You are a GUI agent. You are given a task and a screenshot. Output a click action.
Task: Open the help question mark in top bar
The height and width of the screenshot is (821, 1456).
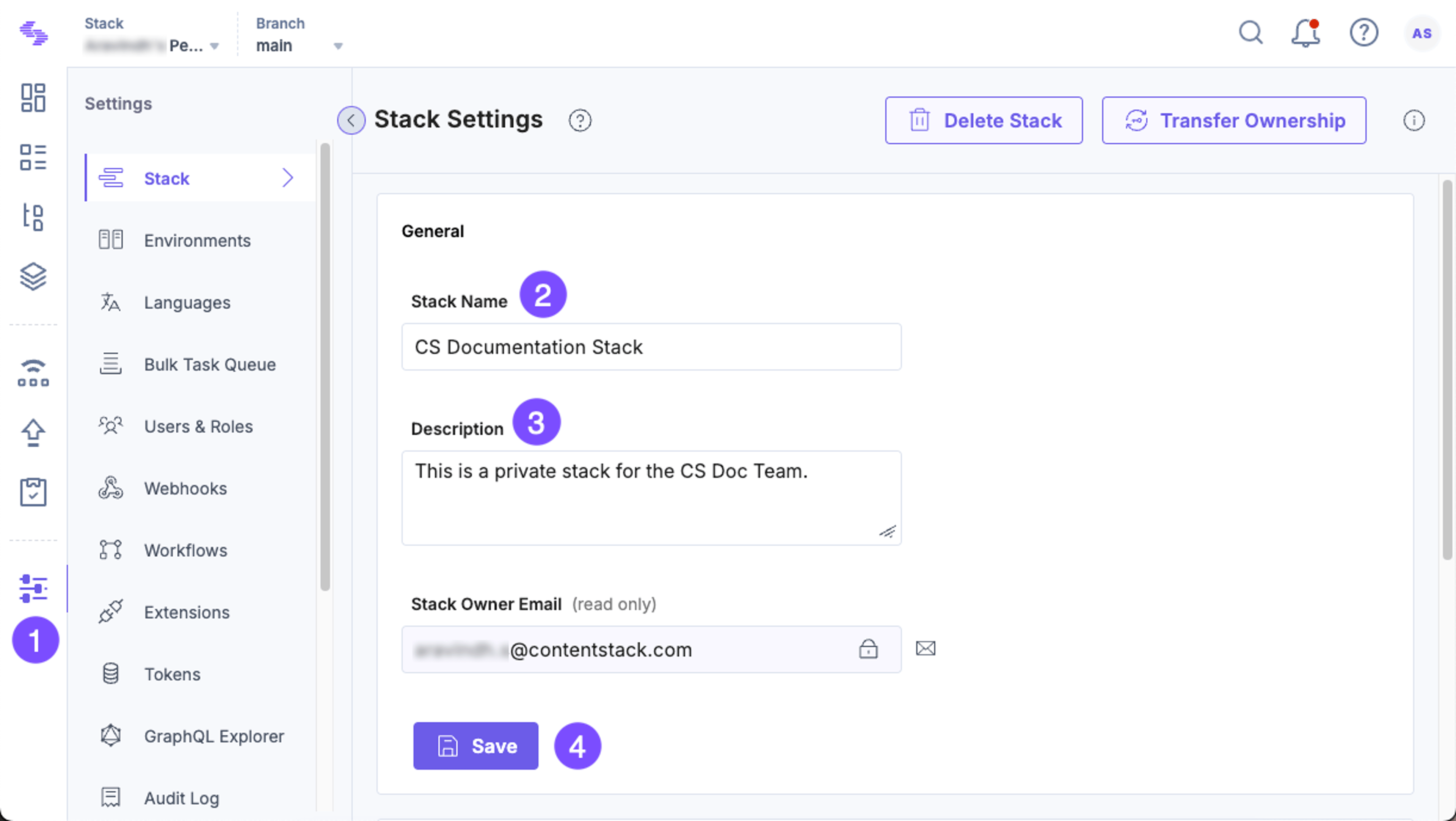pos(1363,33)
